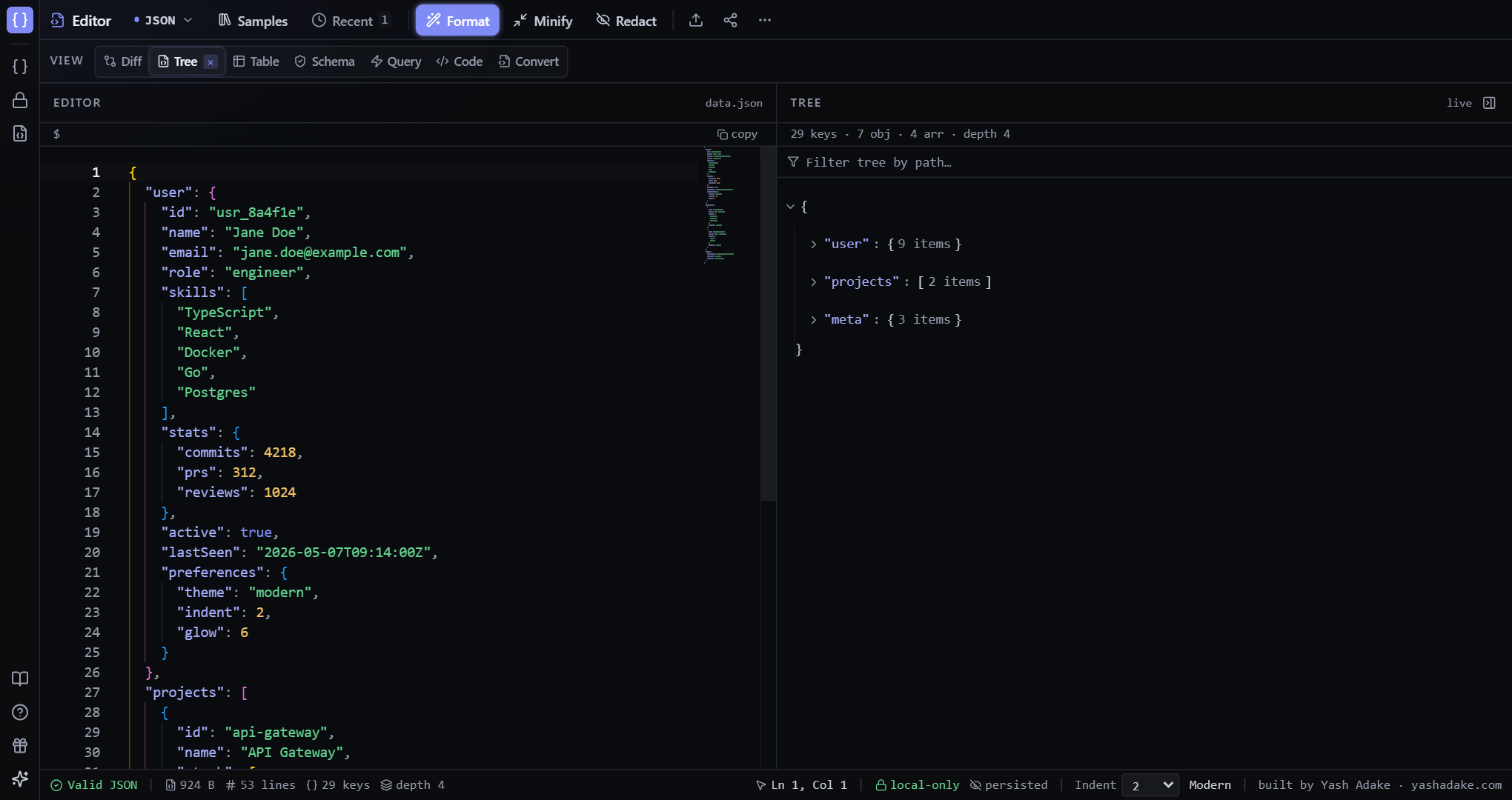
Task: Open the three-dots more menu
Action: [x=765, y=21]
